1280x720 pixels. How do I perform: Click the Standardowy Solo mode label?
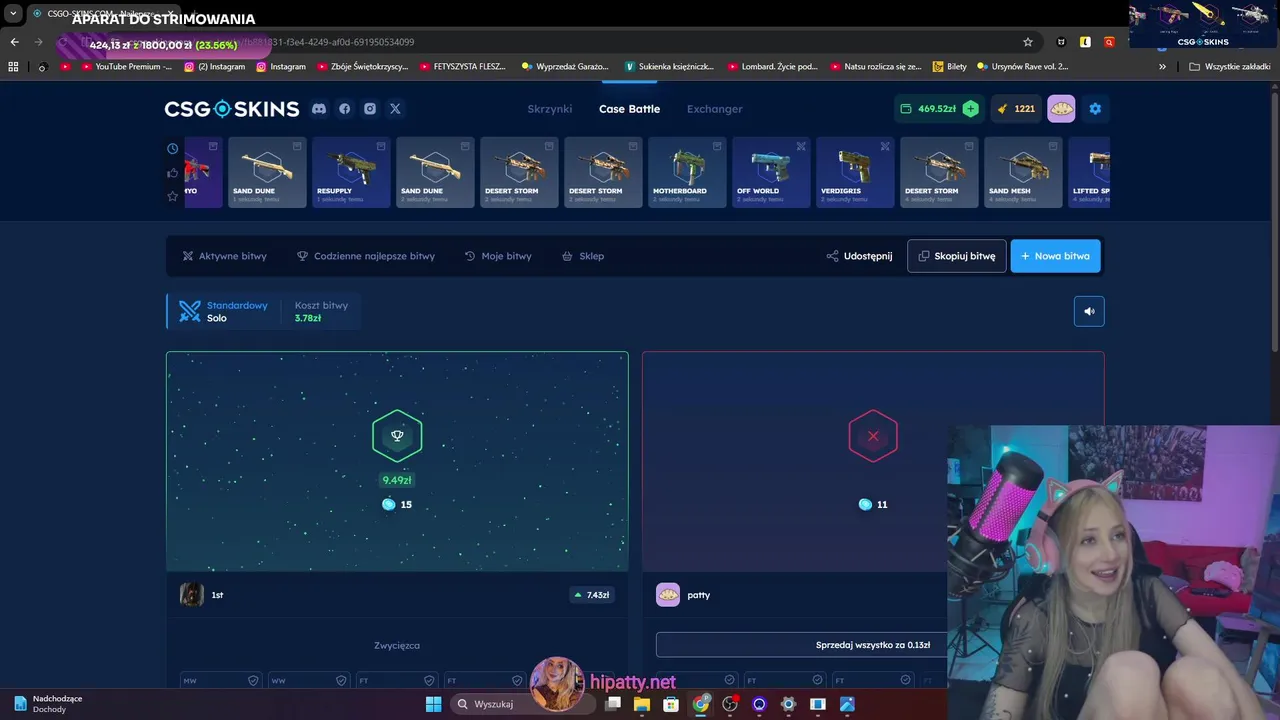(x=224, y=311)
